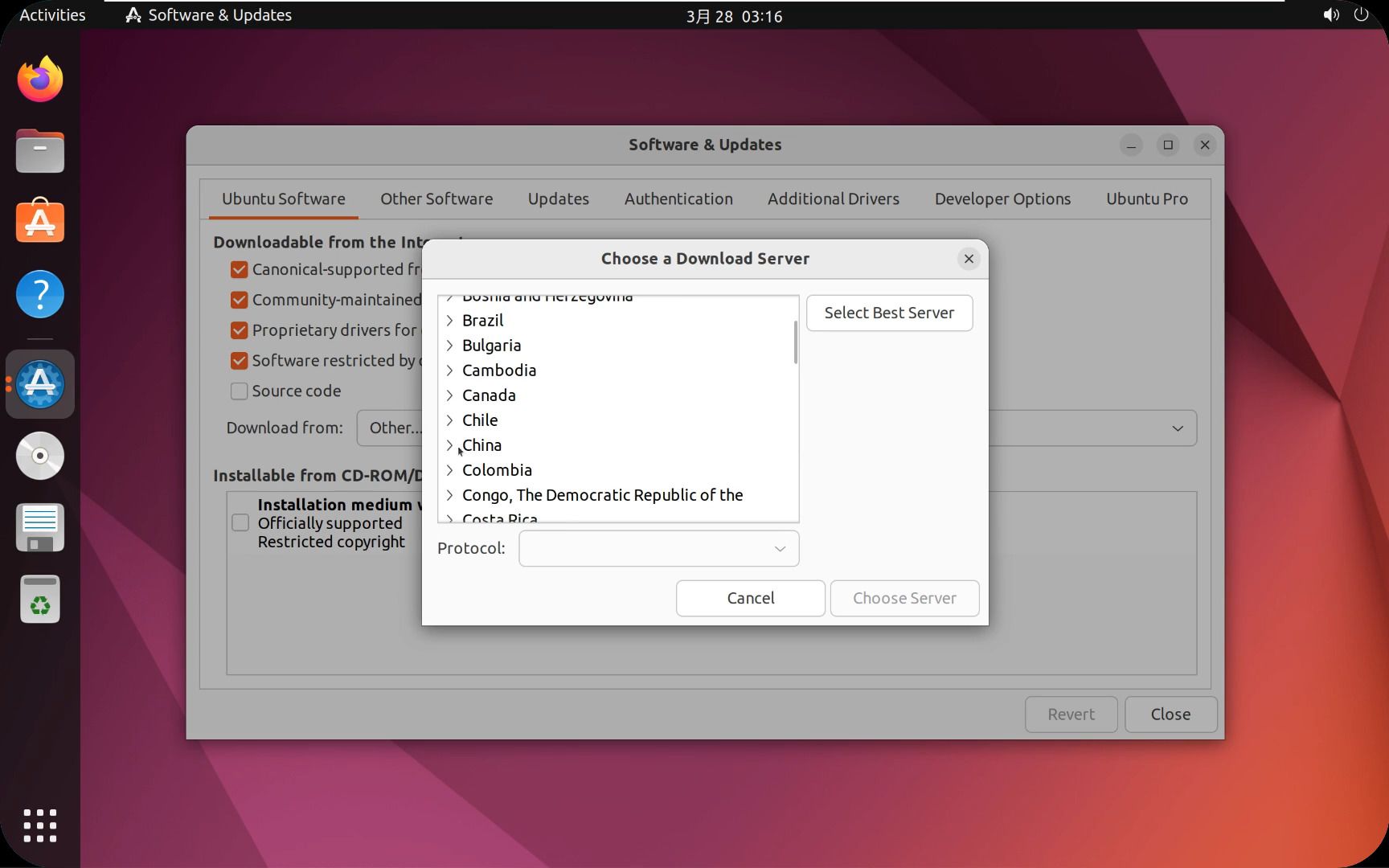
Task: Open the disc drive dock icon
Action: (x=40, y=456)
